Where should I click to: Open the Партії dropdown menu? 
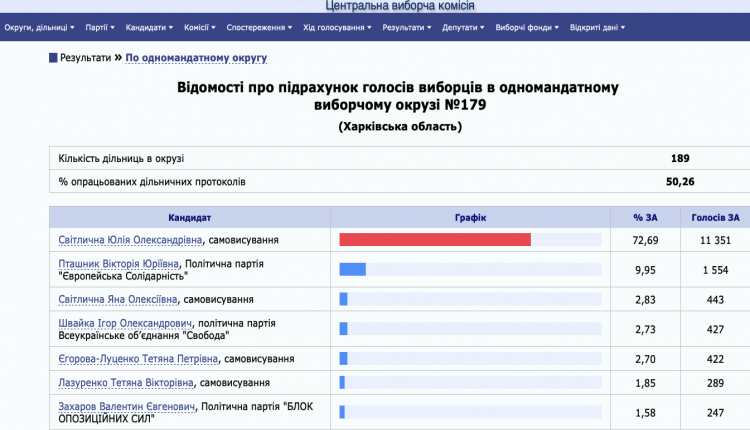tap(100, 27)
